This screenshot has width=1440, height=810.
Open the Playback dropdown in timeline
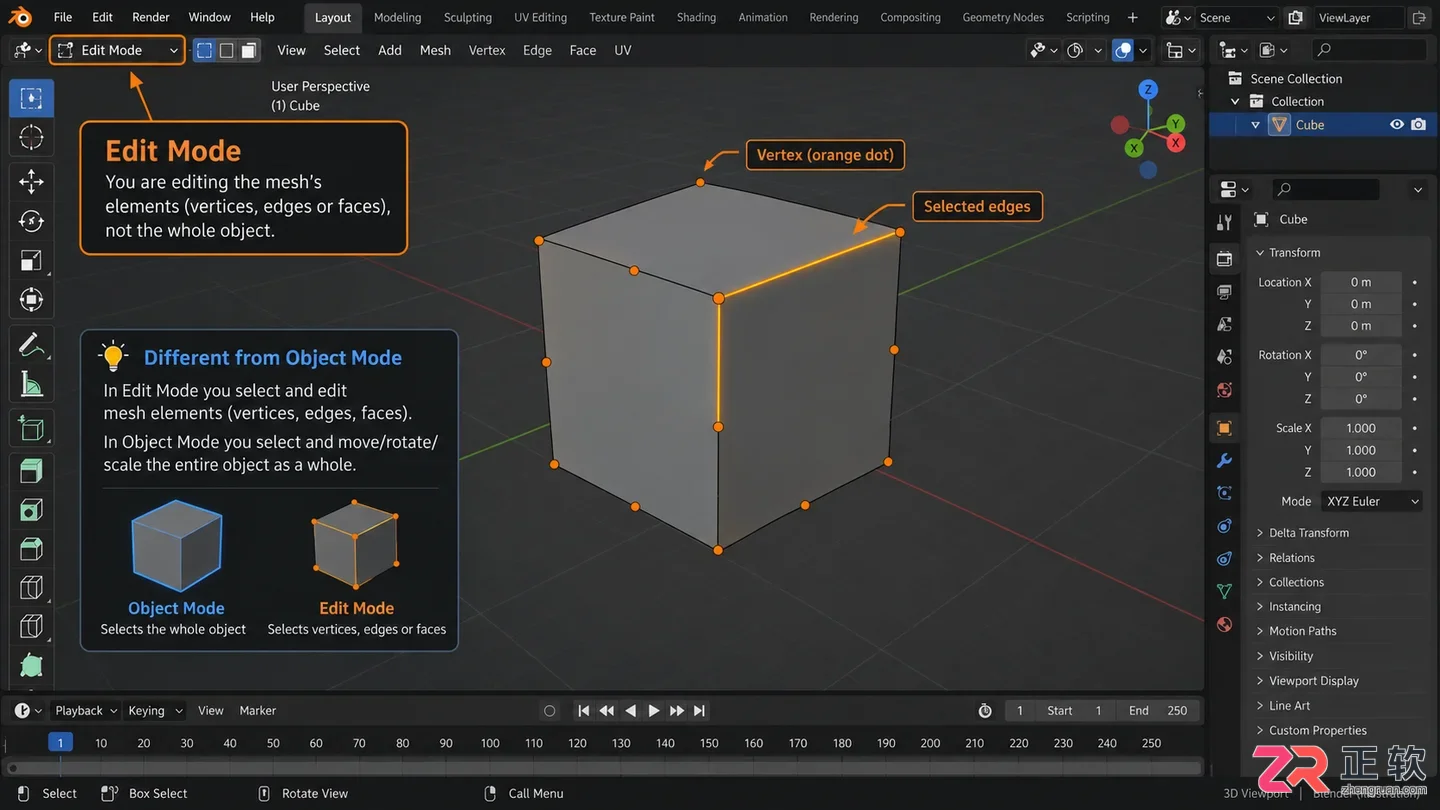[x=86, y=711]
